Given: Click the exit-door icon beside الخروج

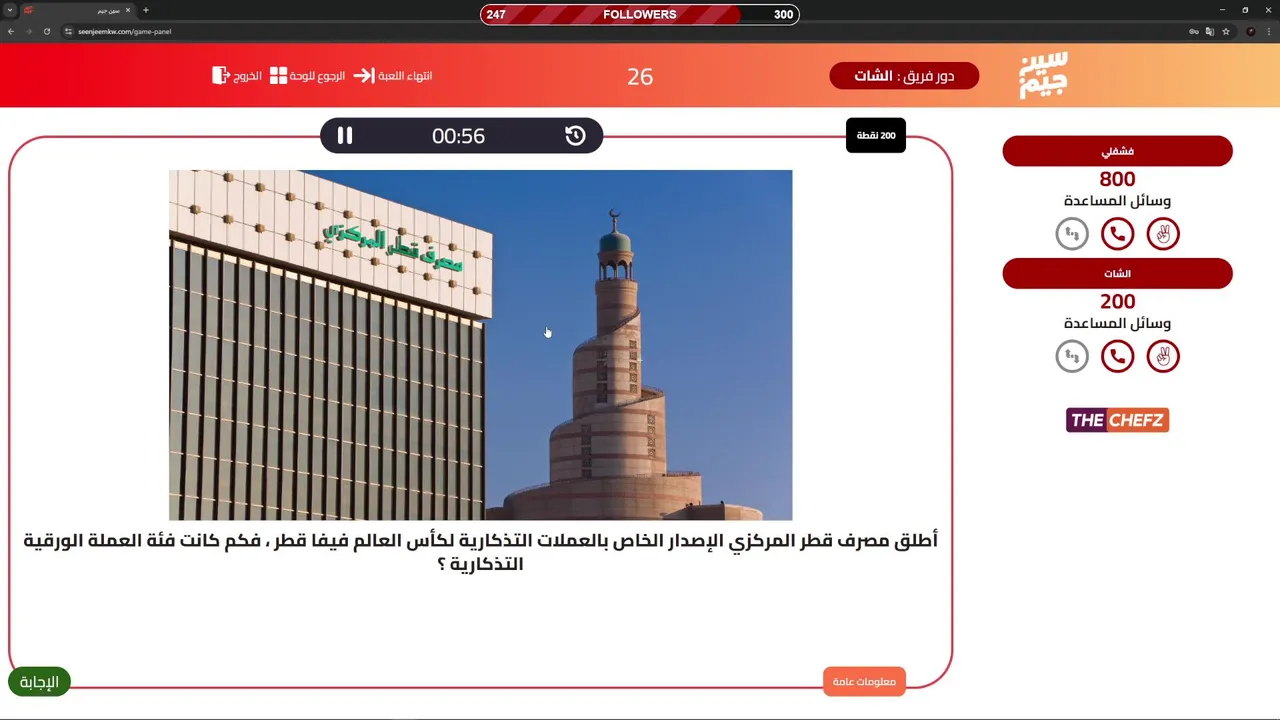Looking at the screenshot, I should pyautogui.click(x=221, y=76).
